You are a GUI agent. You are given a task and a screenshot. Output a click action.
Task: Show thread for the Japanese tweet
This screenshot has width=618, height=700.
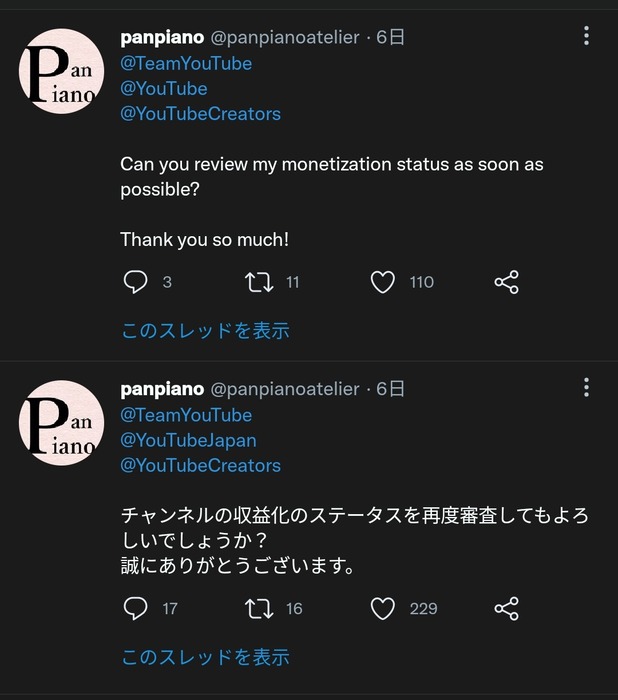(205, 657)
